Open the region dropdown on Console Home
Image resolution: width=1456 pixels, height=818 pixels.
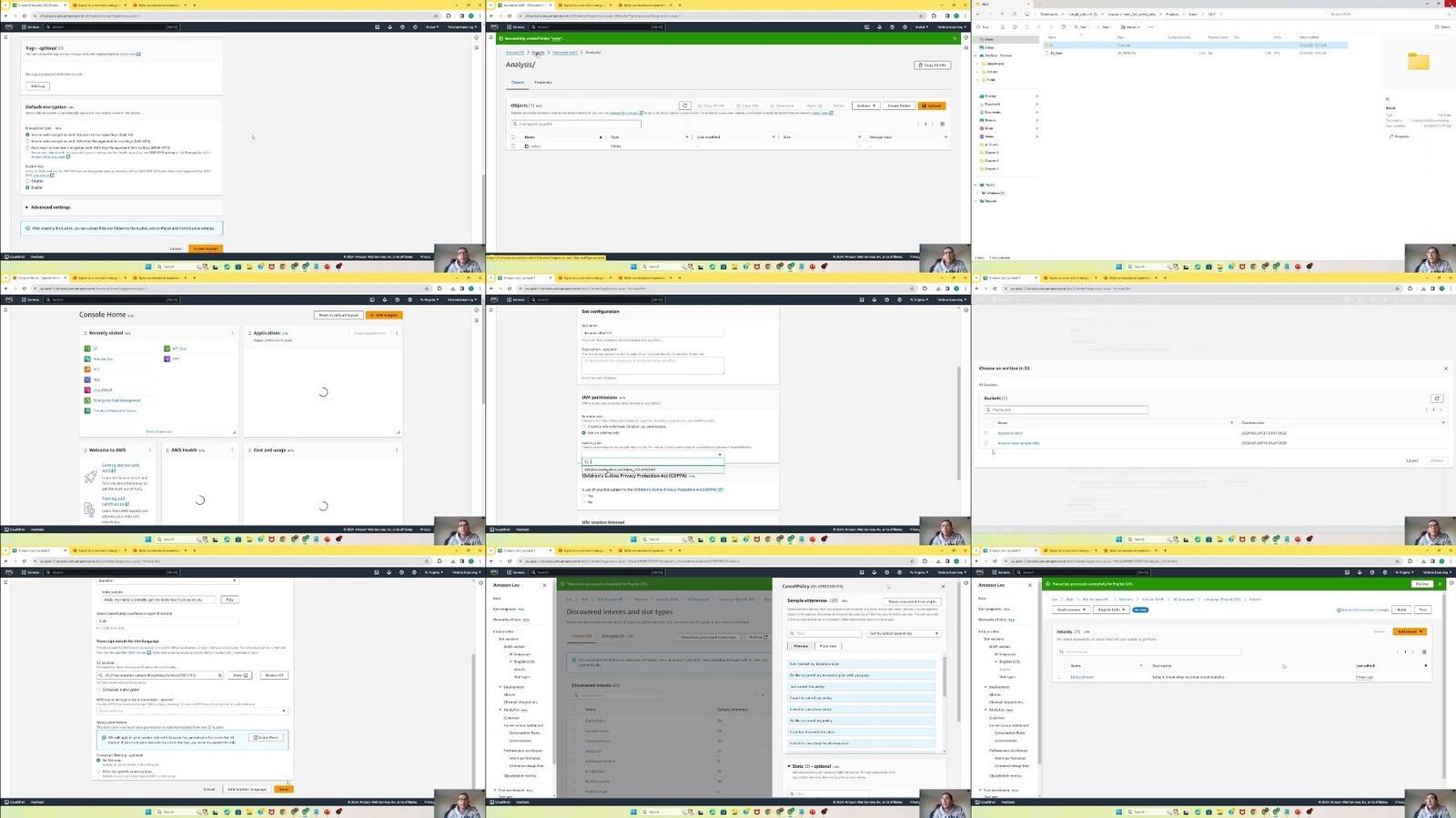(429, 299)
